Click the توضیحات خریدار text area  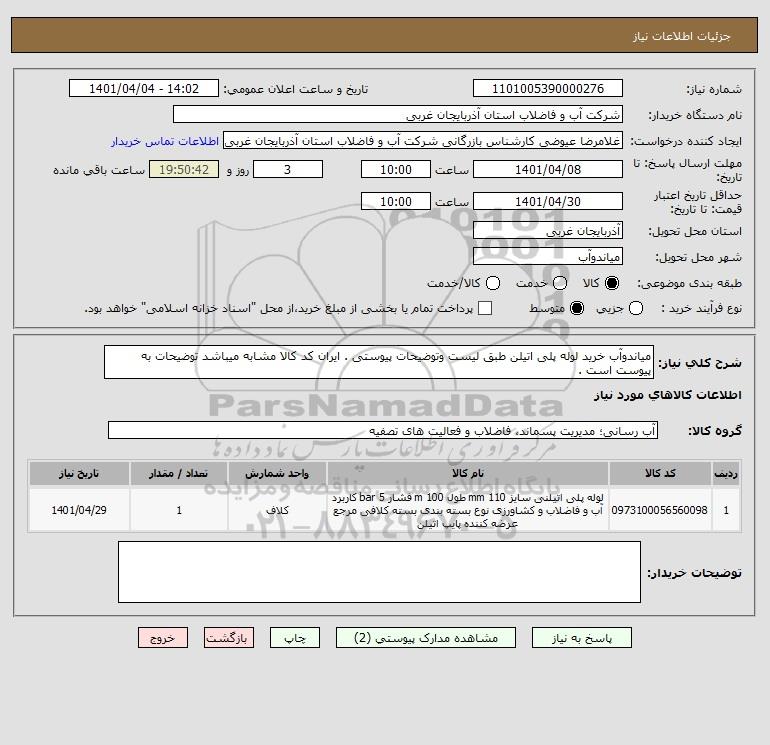(x=379, y=572)
